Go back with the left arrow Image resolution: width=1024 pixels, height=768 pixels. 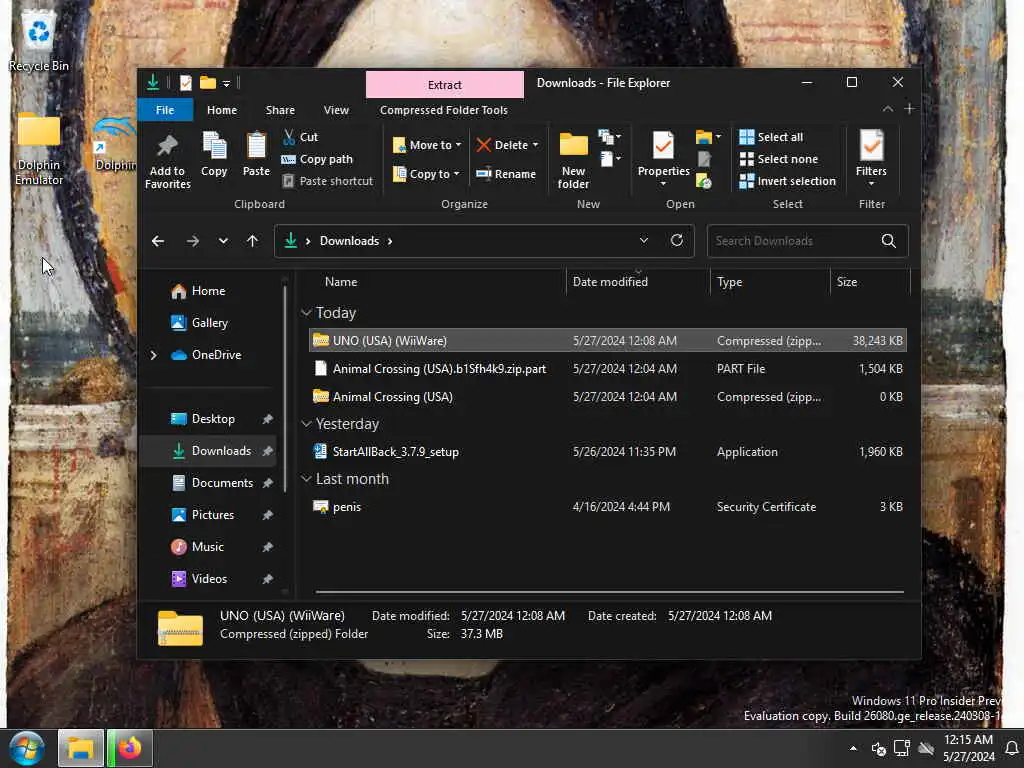pyautogui.click(x=158, y=241)
